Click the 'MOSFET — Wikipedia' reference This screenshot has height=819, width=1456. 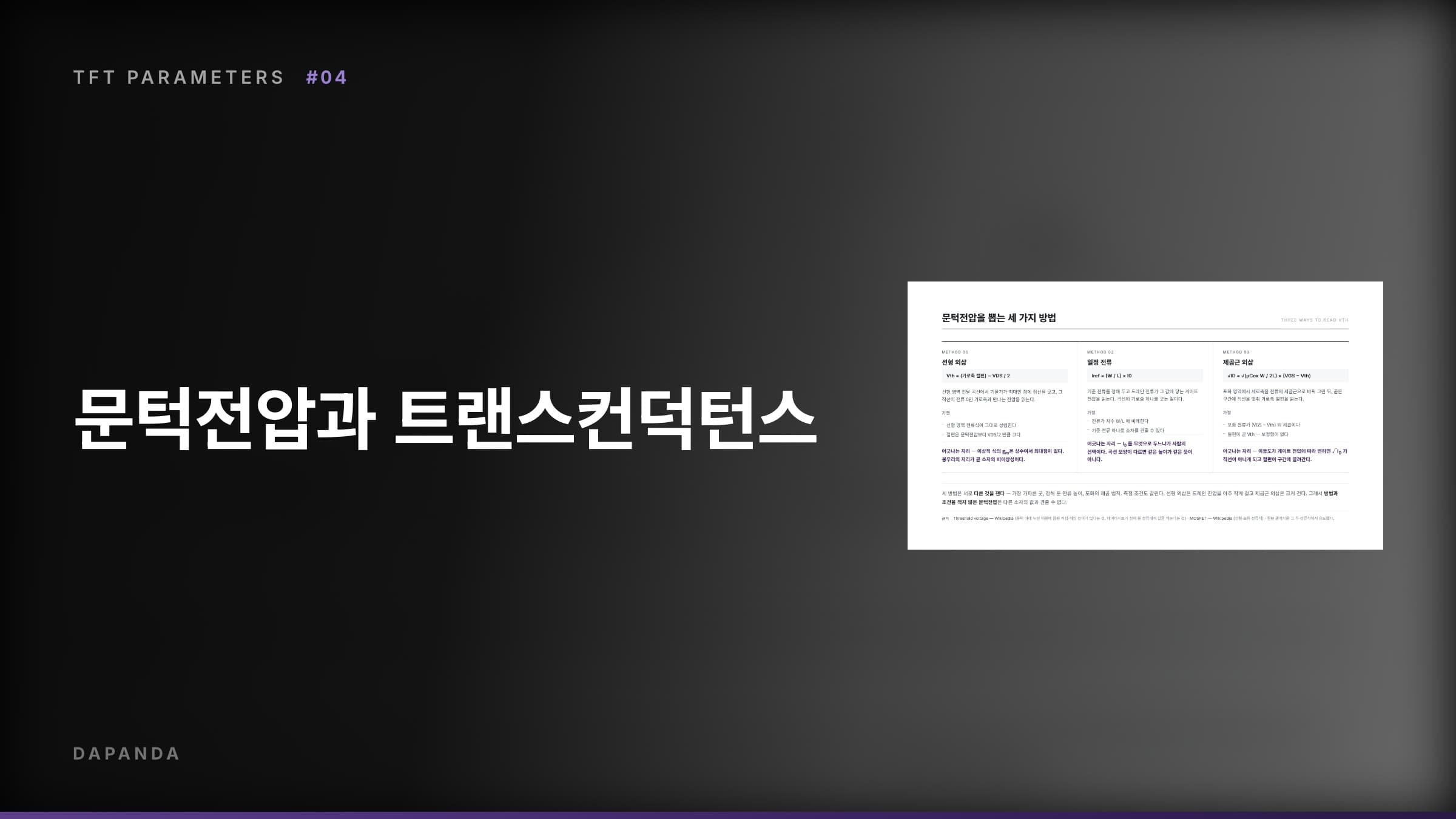[1210, 519]
